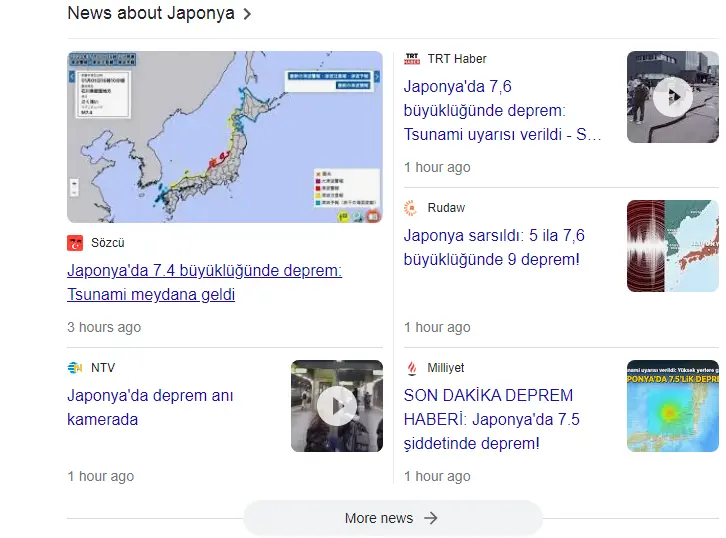Open Rudaw article 'Japonya sarsıldı'
726x538 pixels.
tap(494, 247)
